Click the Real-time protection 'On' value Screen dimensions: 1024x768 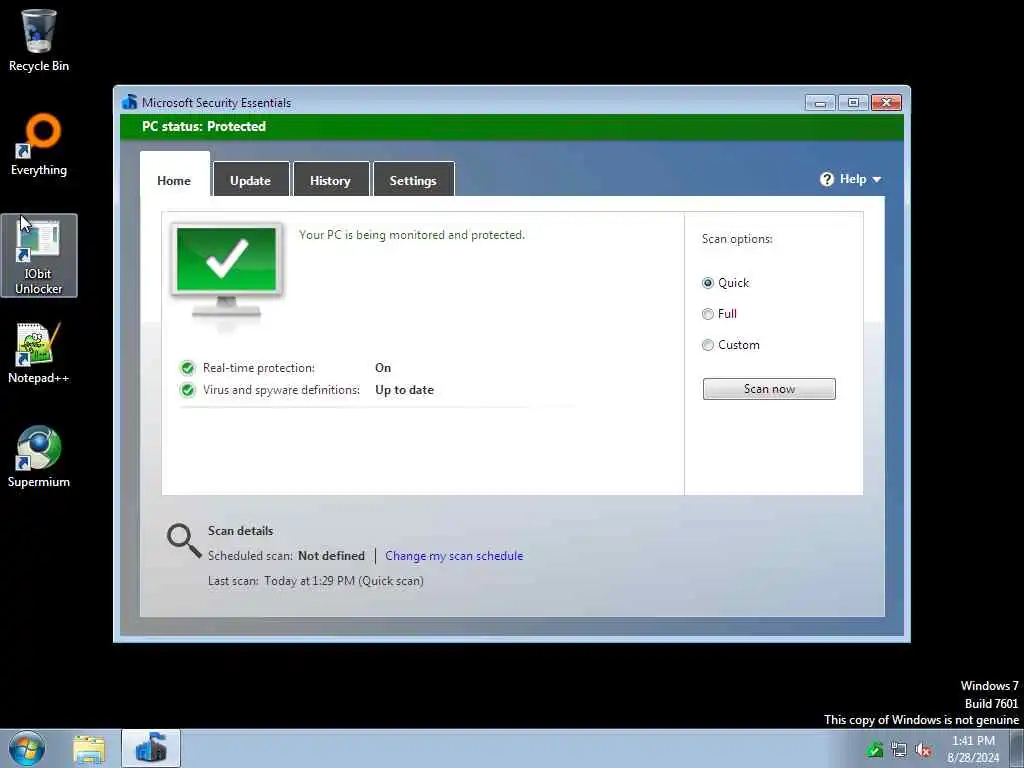pyautogui.click(x=383, y=368)
